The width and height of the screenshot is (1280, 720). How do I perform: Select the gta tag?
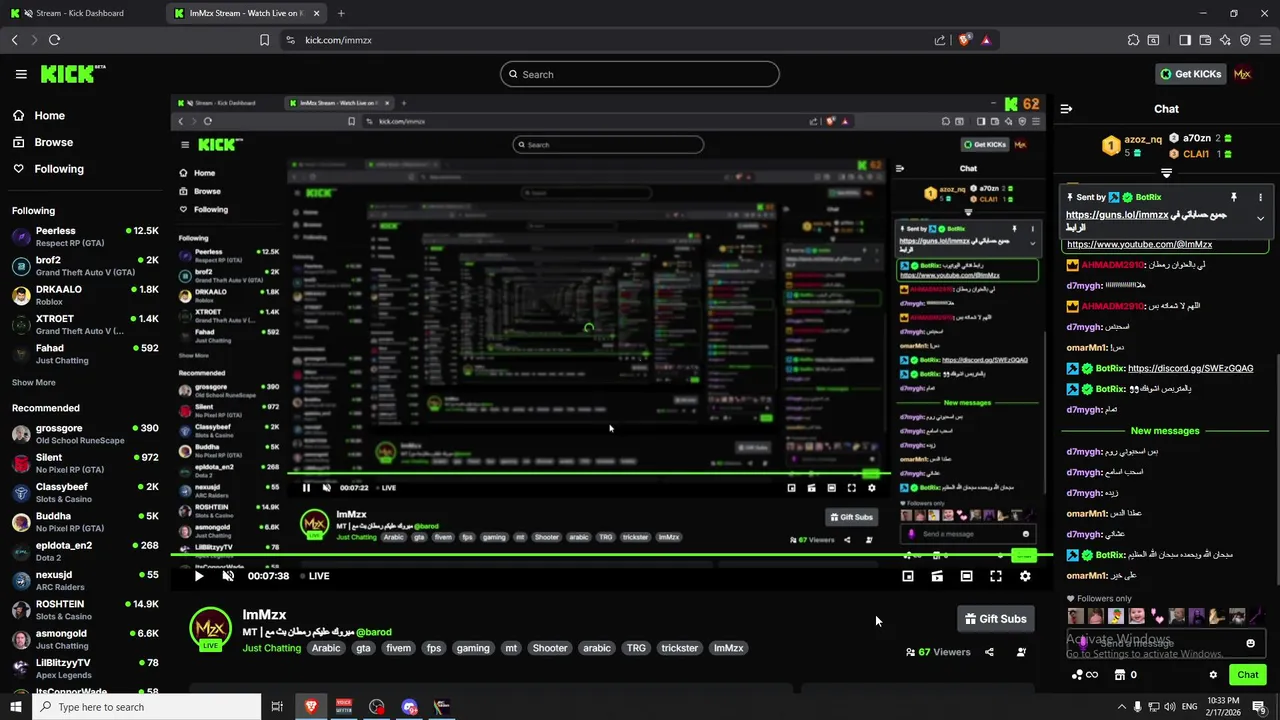pos(363,648)
